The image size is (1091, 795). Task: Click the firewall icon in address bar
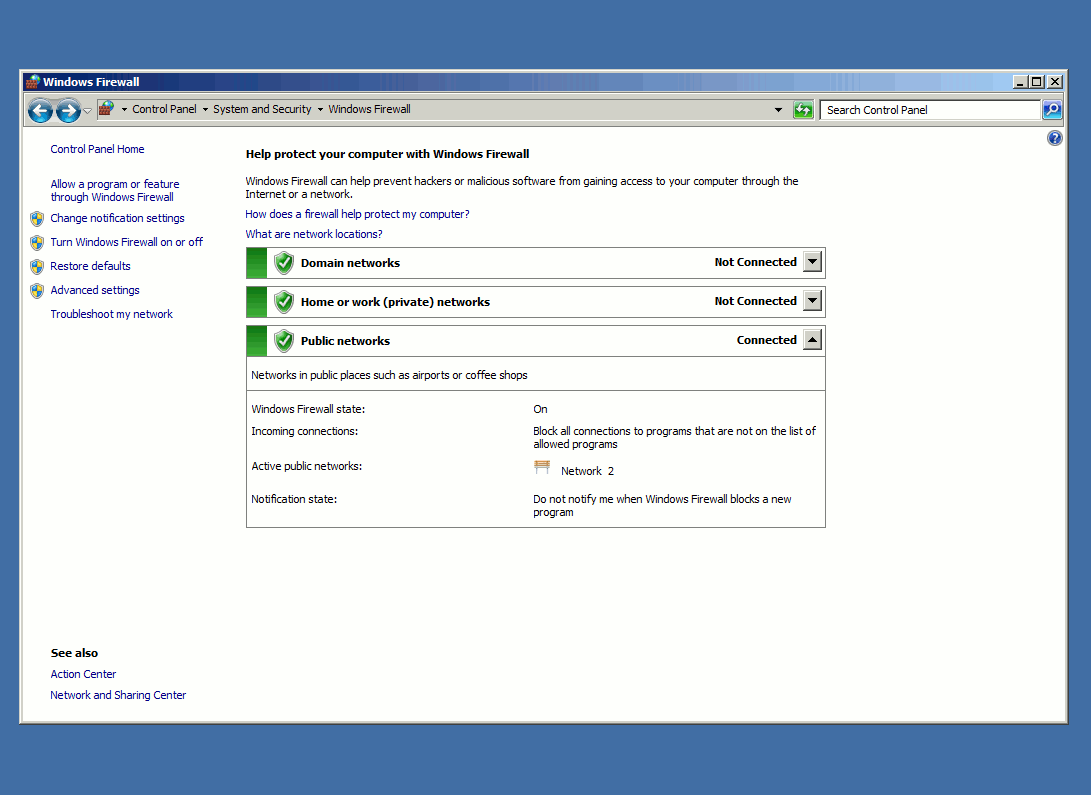pyautogui.click(x=106, y=109)
